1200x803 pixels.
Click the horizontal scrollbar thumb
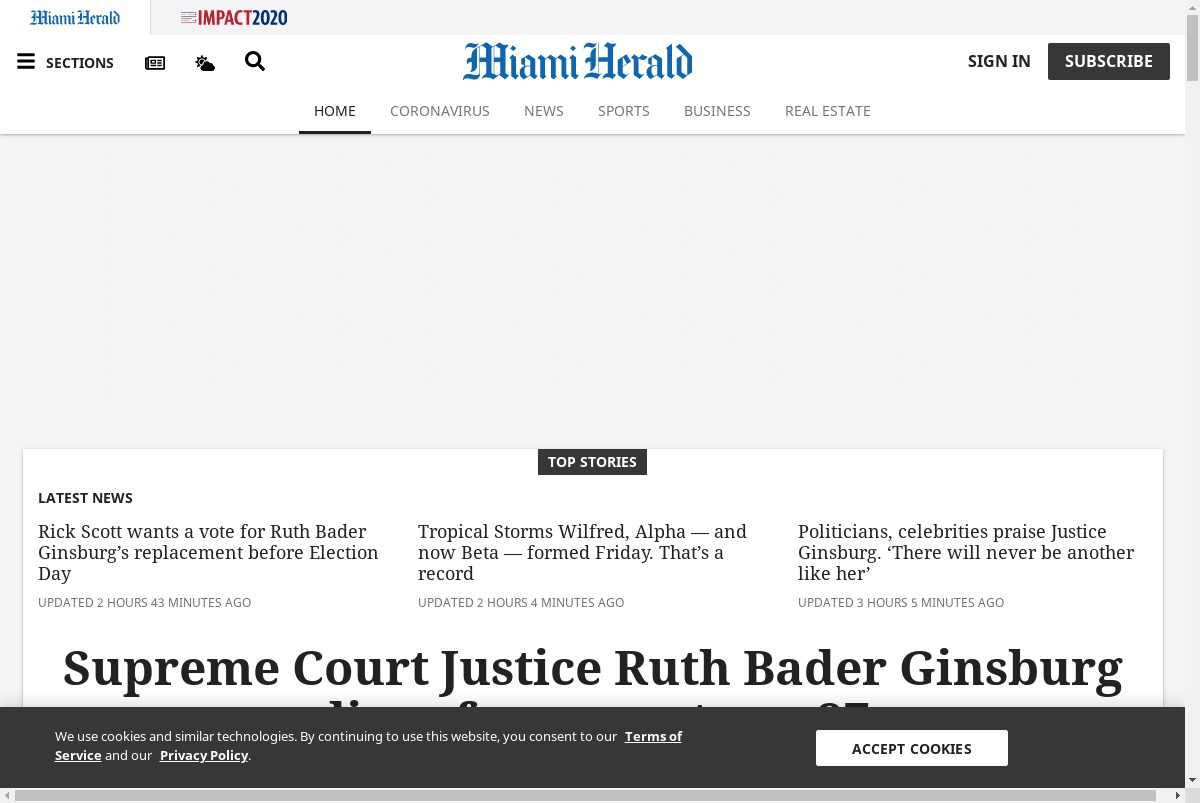coord(586,795)
